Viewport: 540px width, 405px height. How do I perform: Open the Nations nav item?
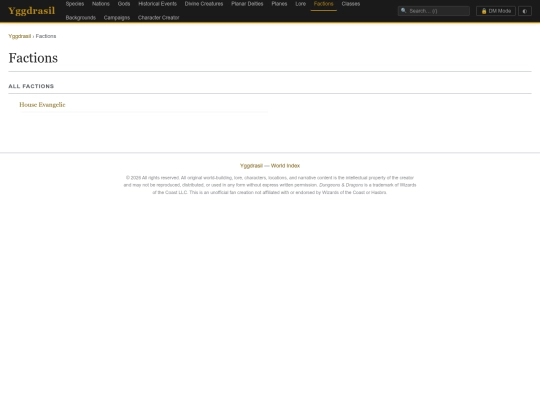(x=101, y=4)
